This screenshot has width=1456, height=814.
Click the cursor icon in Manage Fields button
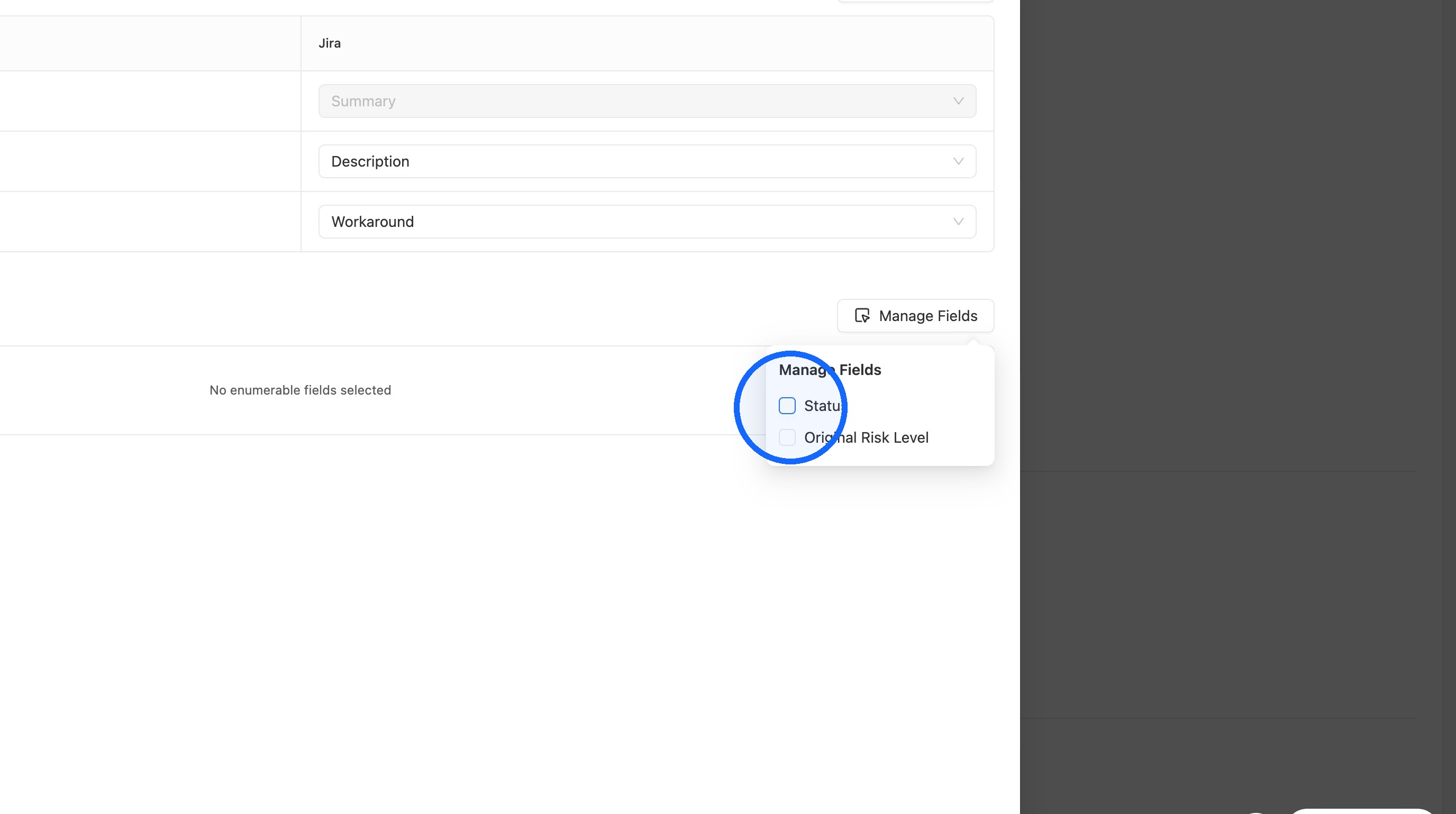point(862,316)
